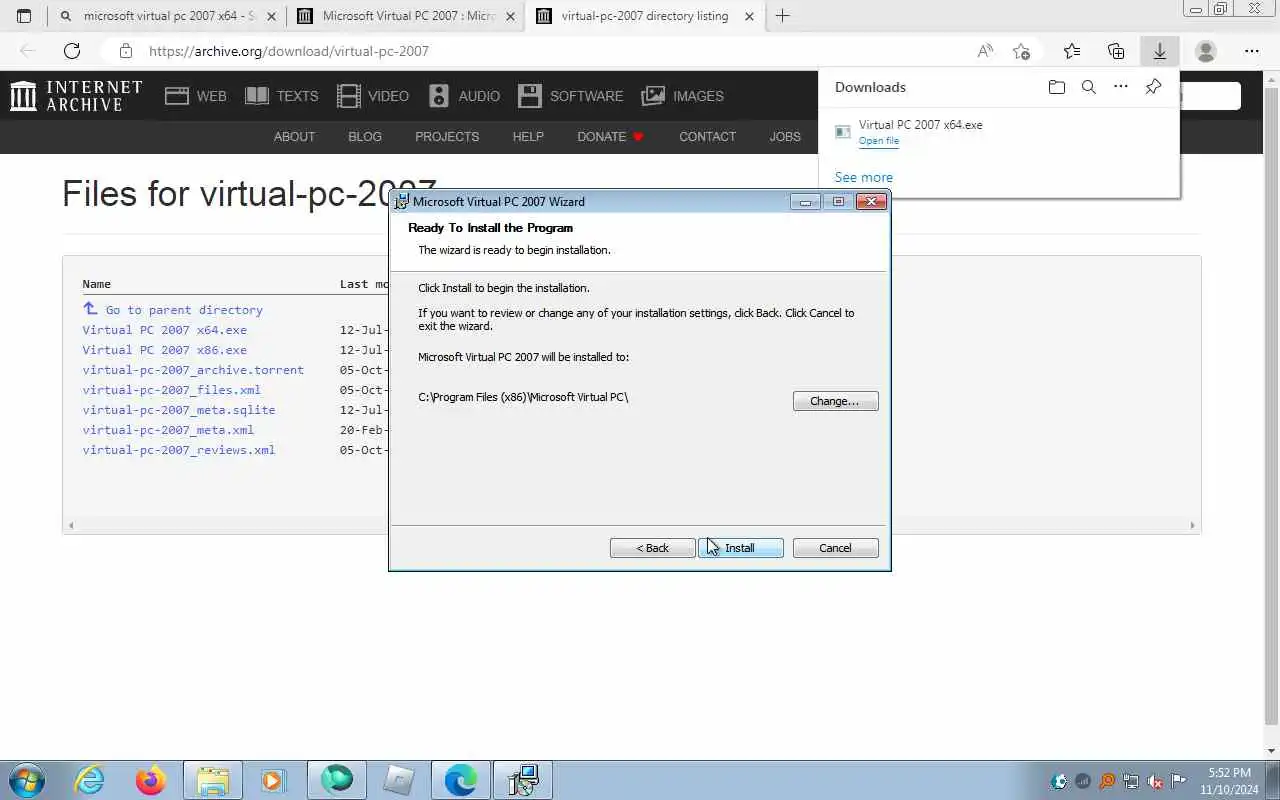Open the AUDIO section
The width and height of the screenshot is (1280, 800).
pyautogui.click(x=464, y=96)
